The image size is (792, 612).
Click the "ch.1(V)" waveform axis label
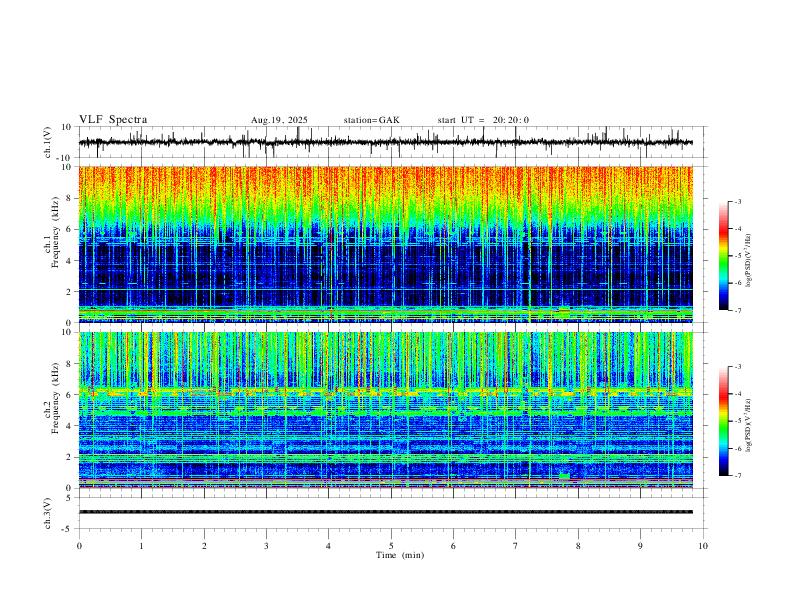[48, 142]
